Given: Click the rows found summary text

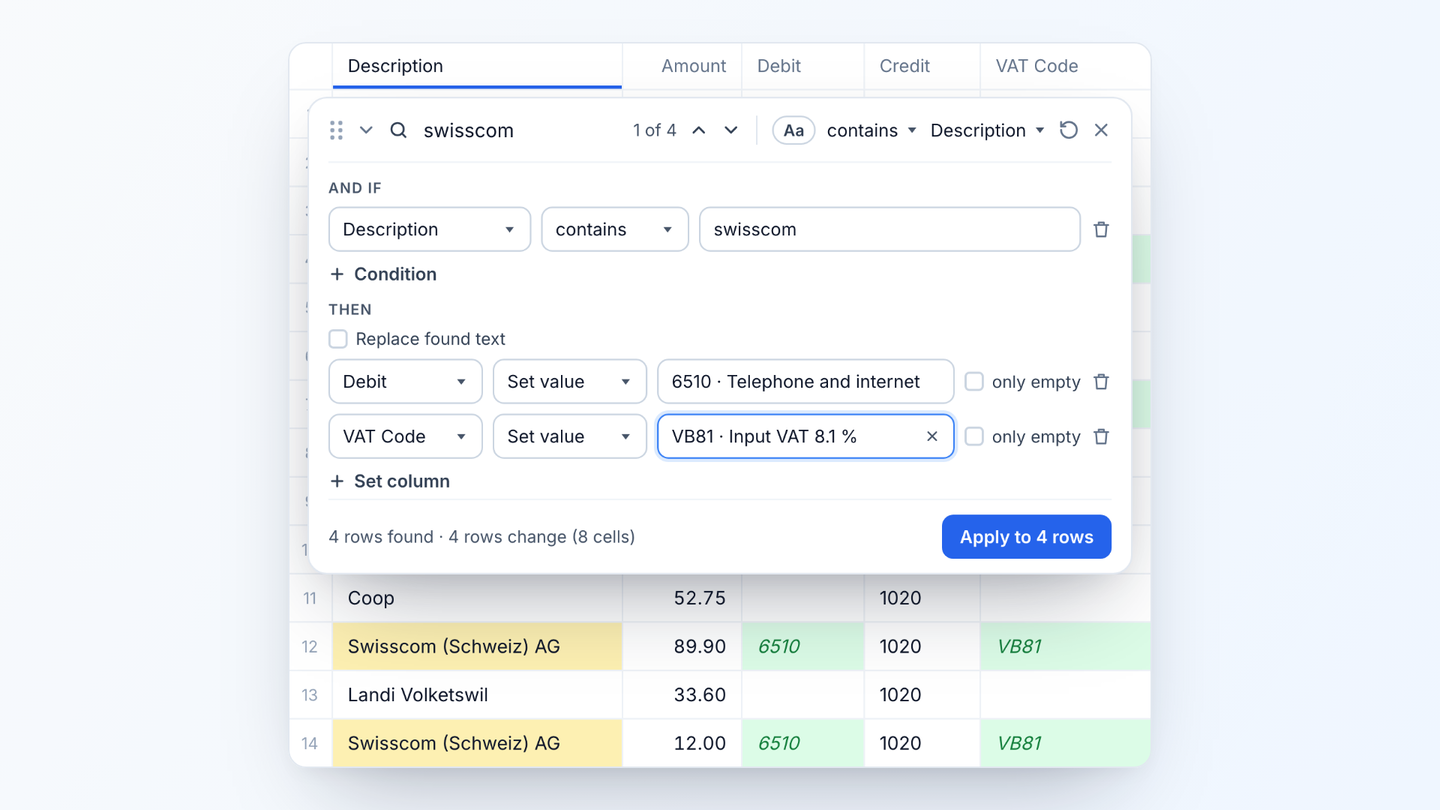Looking at the screenshot, I should click(482, 537).
